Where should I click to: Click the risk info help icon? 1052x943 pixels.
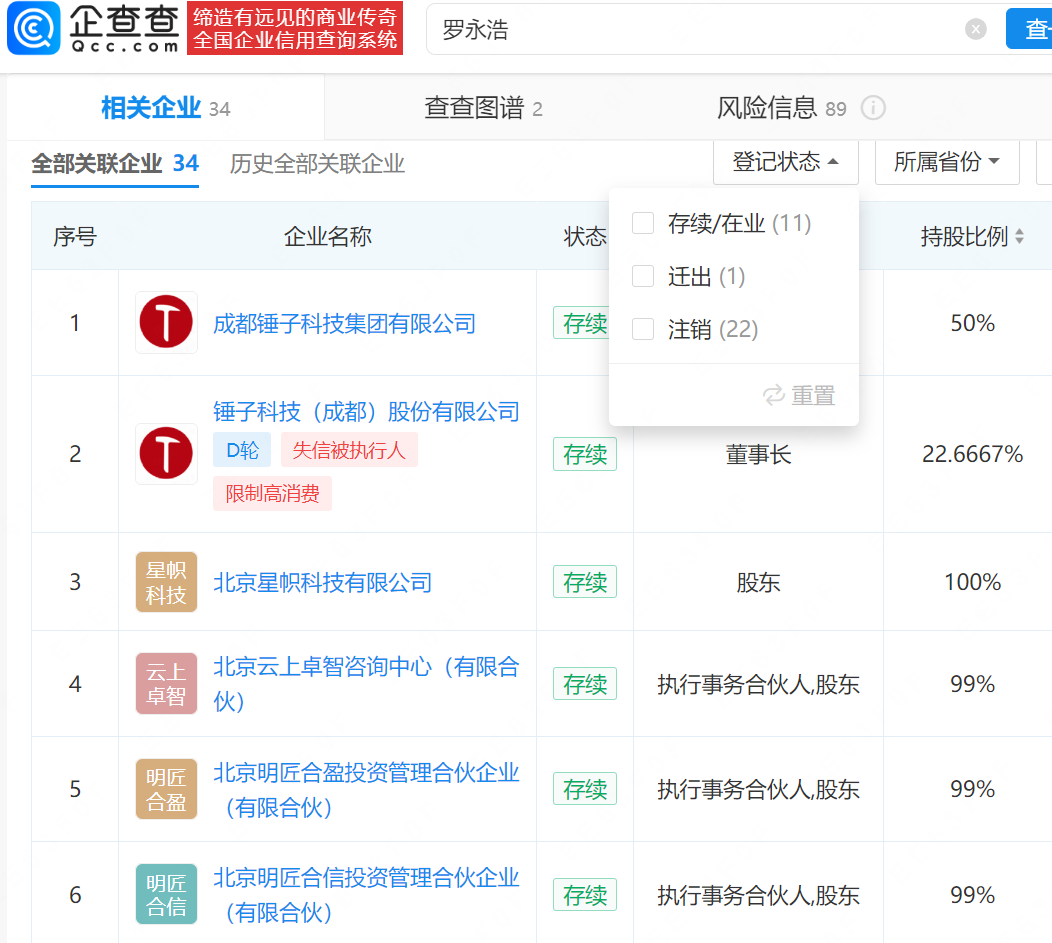(x=873, y=108)
